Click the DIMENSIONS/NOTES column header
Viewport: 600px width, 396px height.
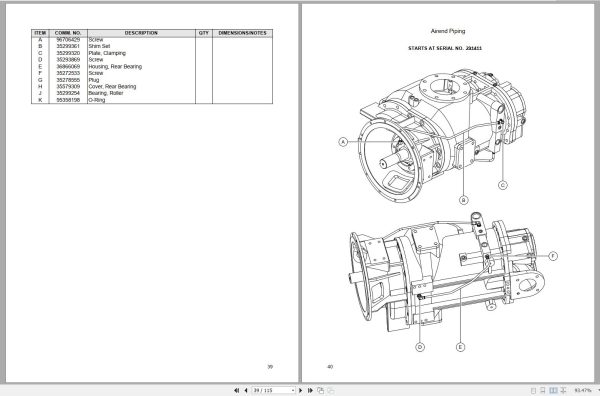click(x=242, y=33)
